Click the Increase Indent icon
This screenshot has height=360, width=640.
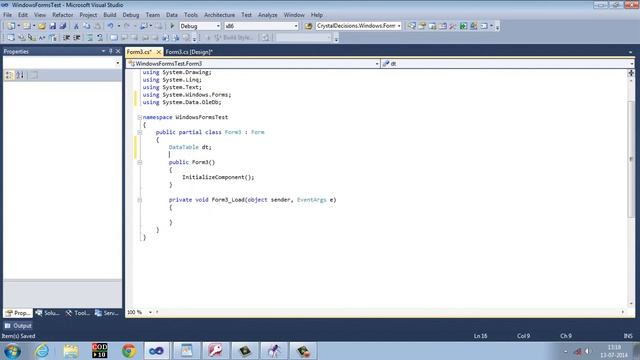tap(76, 38)
